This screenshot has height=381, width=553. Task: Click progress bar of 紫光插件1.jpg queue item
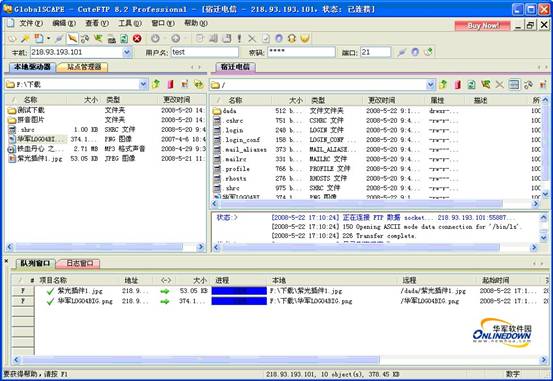(239, 291)
